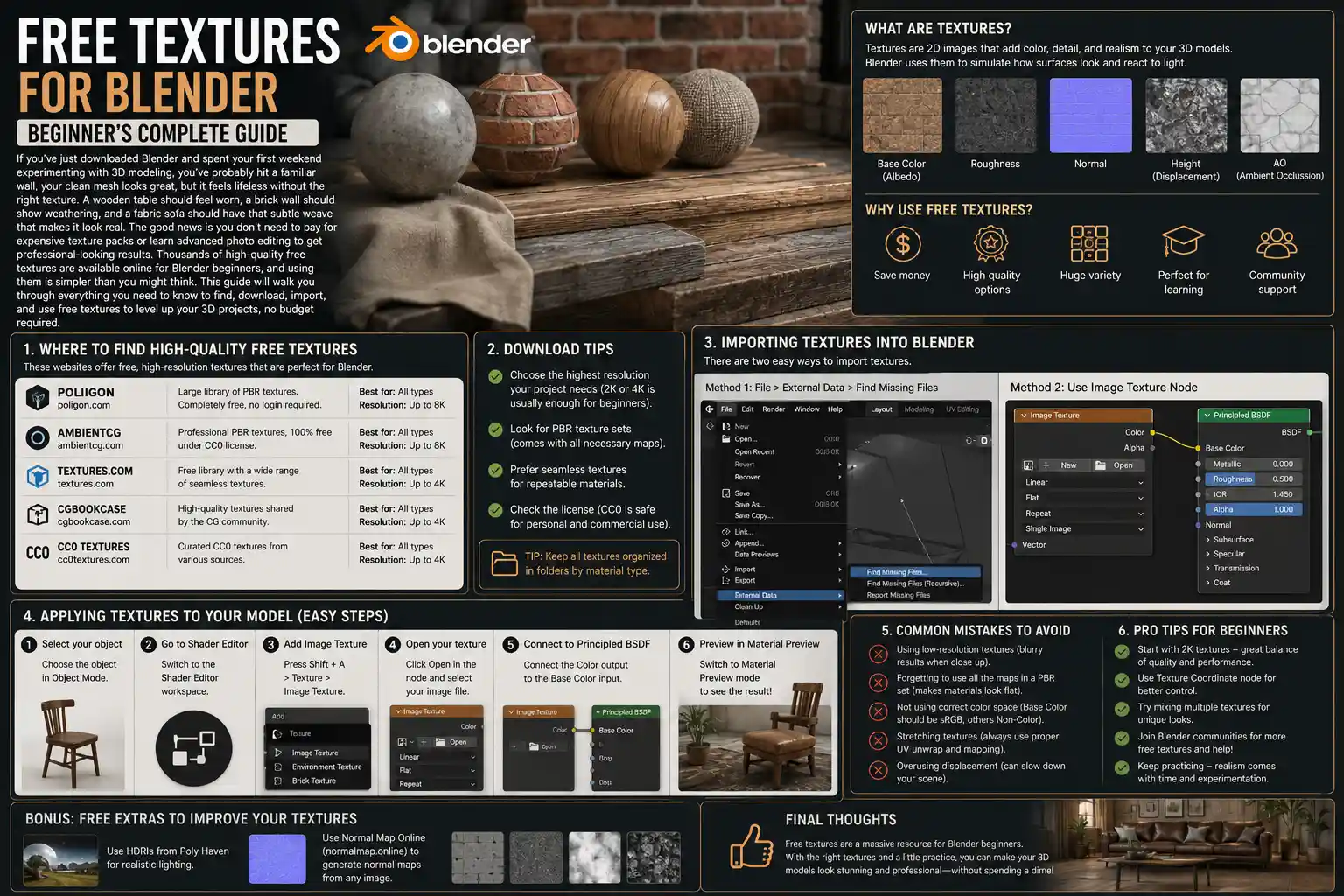Adjust the Metallic 0.000 slider

pos(1254,465)
